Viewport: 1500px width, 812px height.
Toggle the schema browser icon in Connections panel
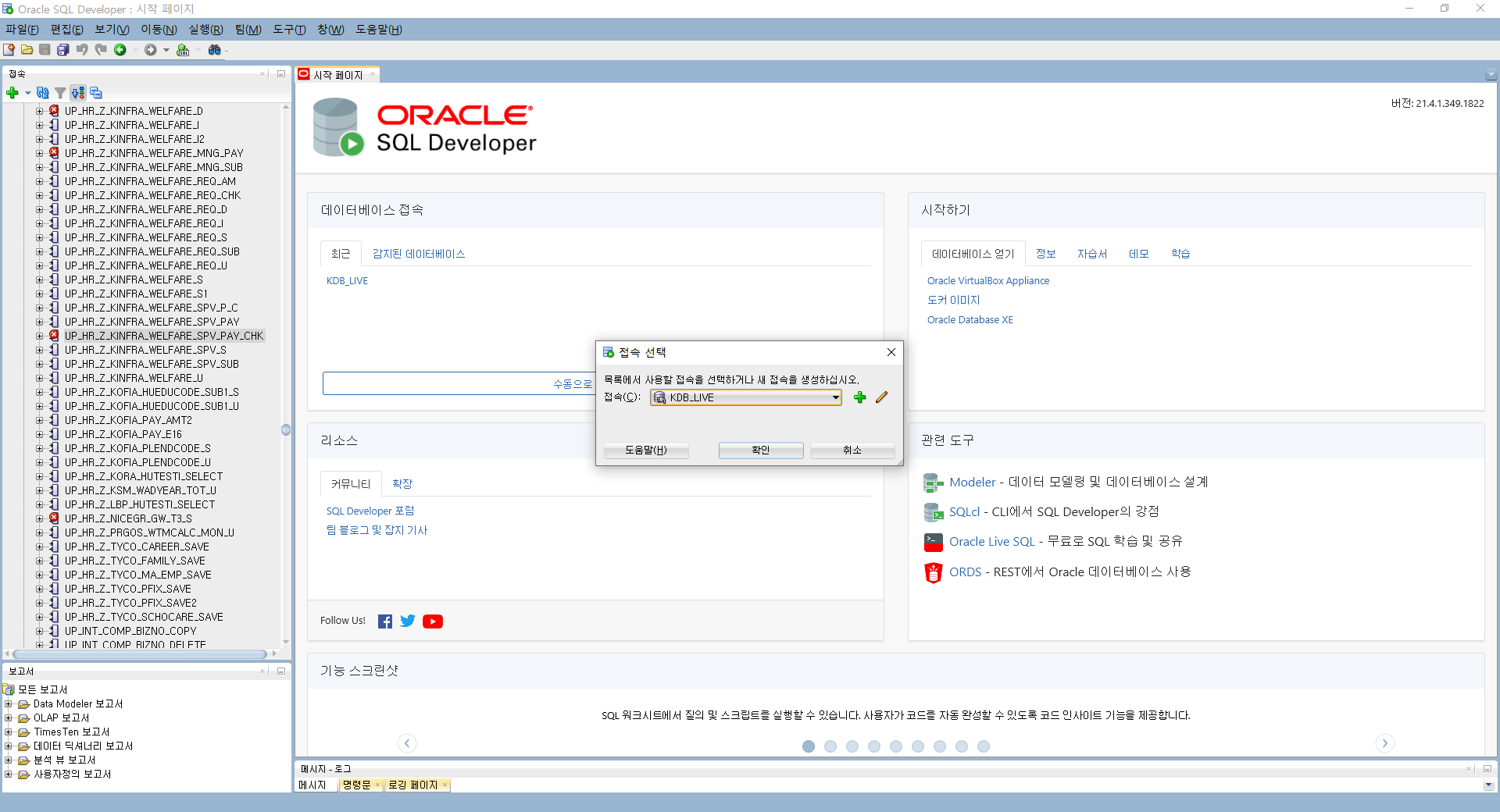click(x=78, y=93)
